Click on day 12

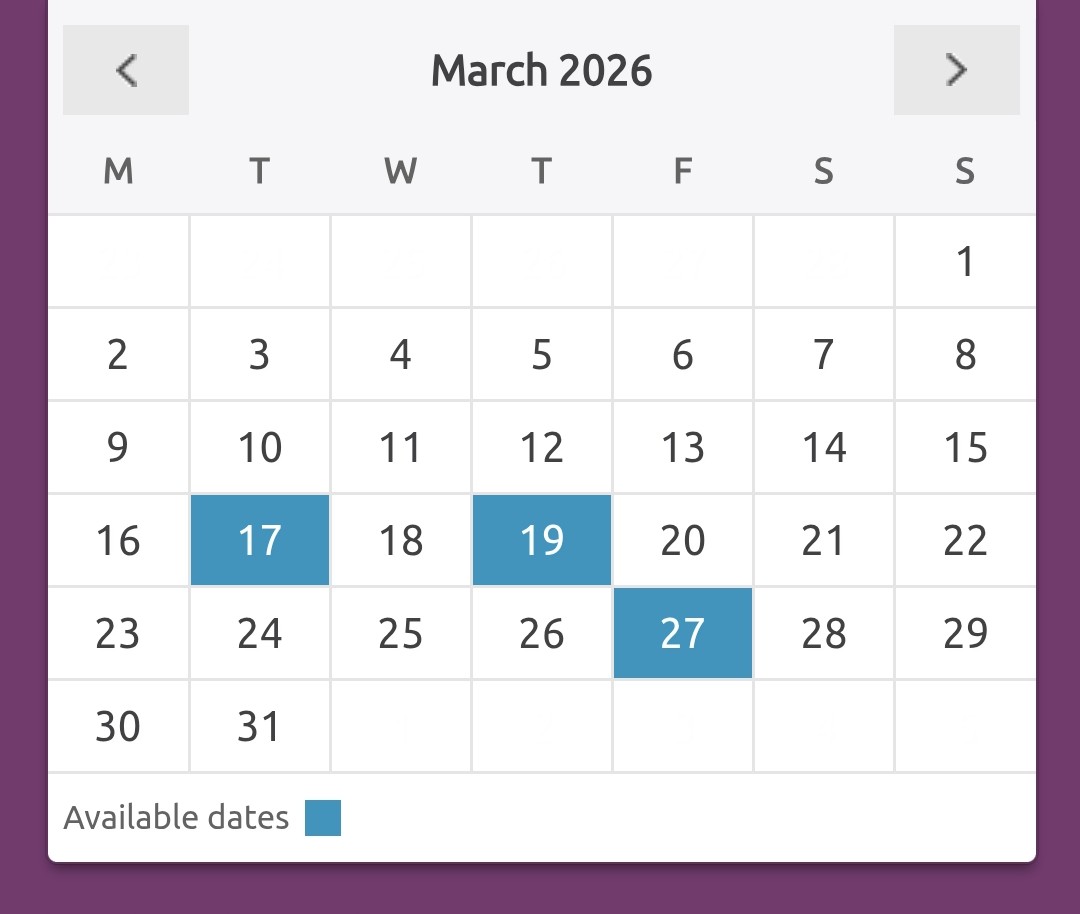tap(542, 447)
